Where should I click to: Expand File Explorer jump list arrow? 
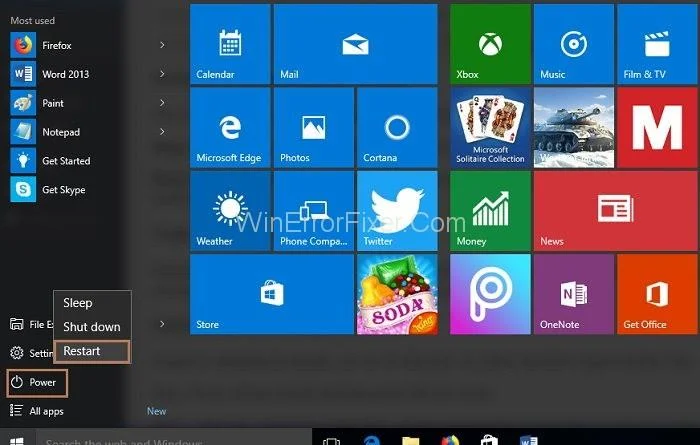(x=162, y=324)
